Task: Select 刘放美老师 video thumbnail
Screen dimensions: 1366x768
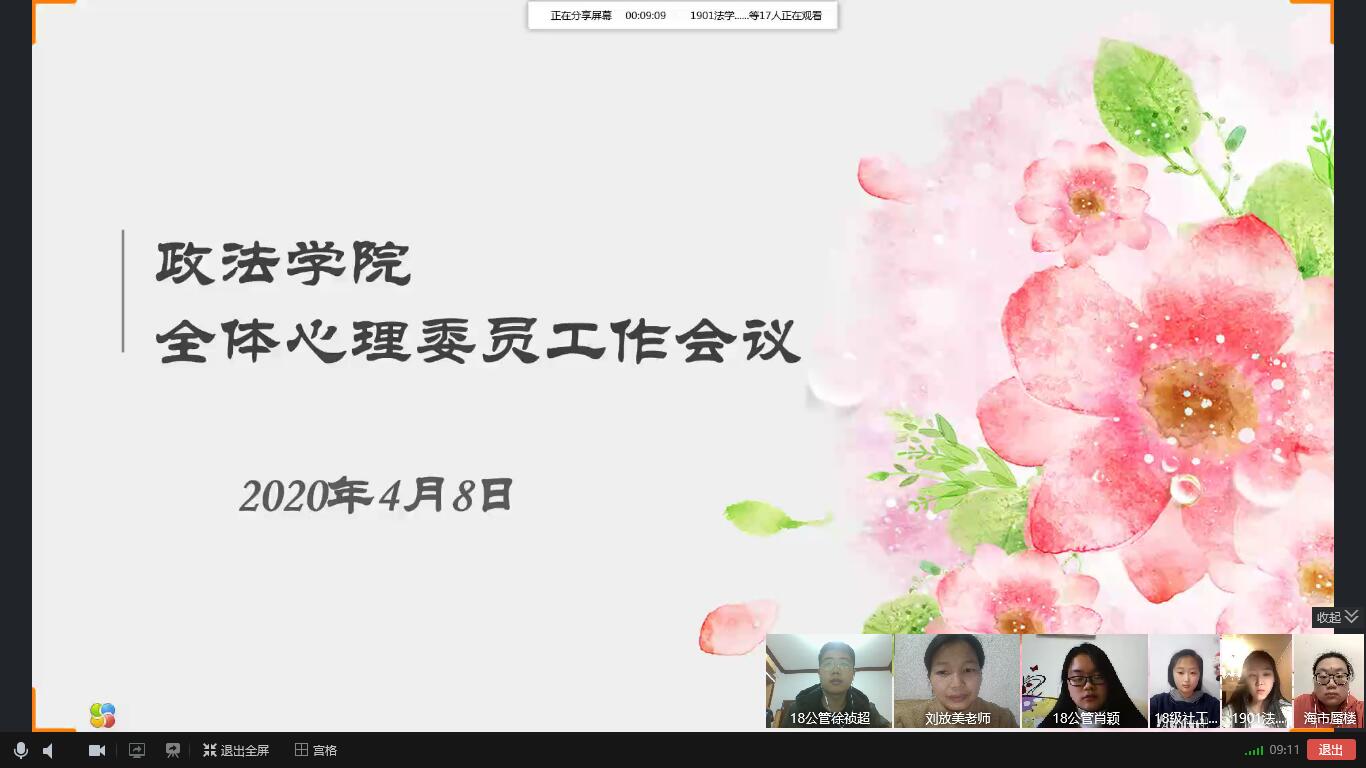Action: 957,681
